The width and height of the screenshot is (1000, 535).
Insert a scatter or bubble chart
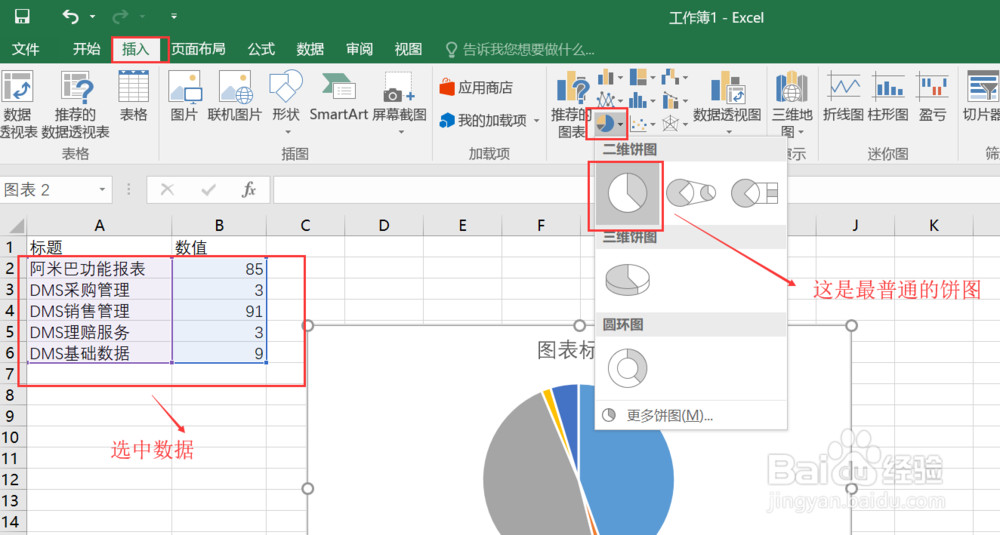[638, 124]
